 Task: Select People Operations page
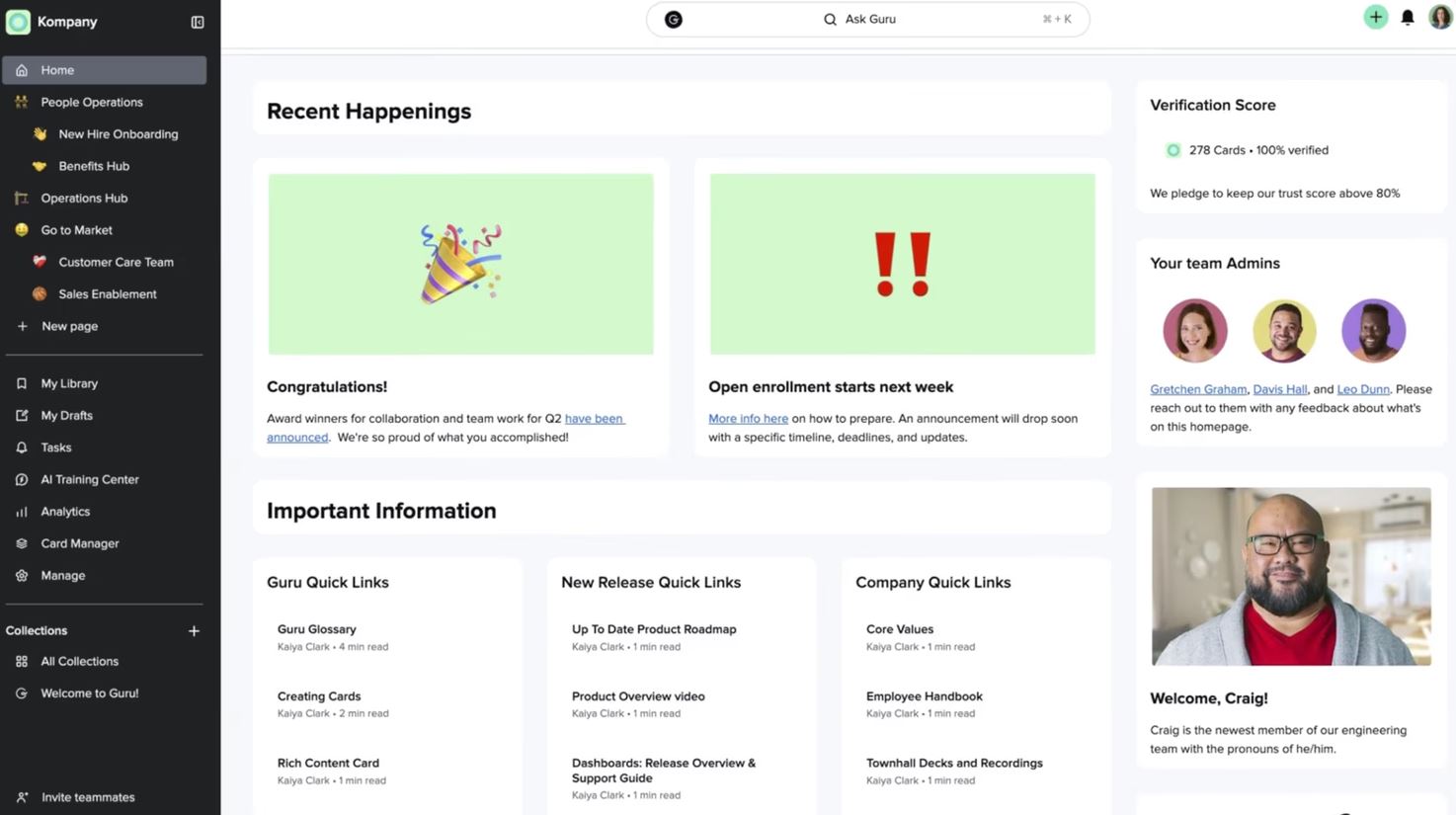pyautogui.click(x=91, y=103)
